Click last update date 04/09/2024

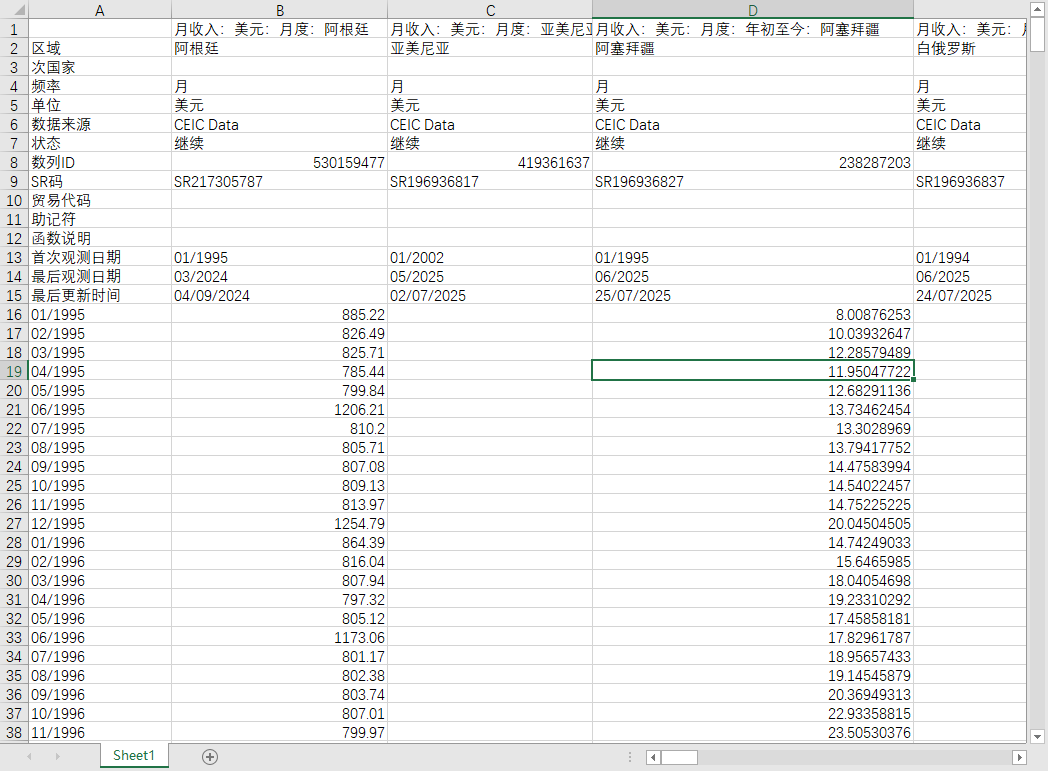(279, 295)
